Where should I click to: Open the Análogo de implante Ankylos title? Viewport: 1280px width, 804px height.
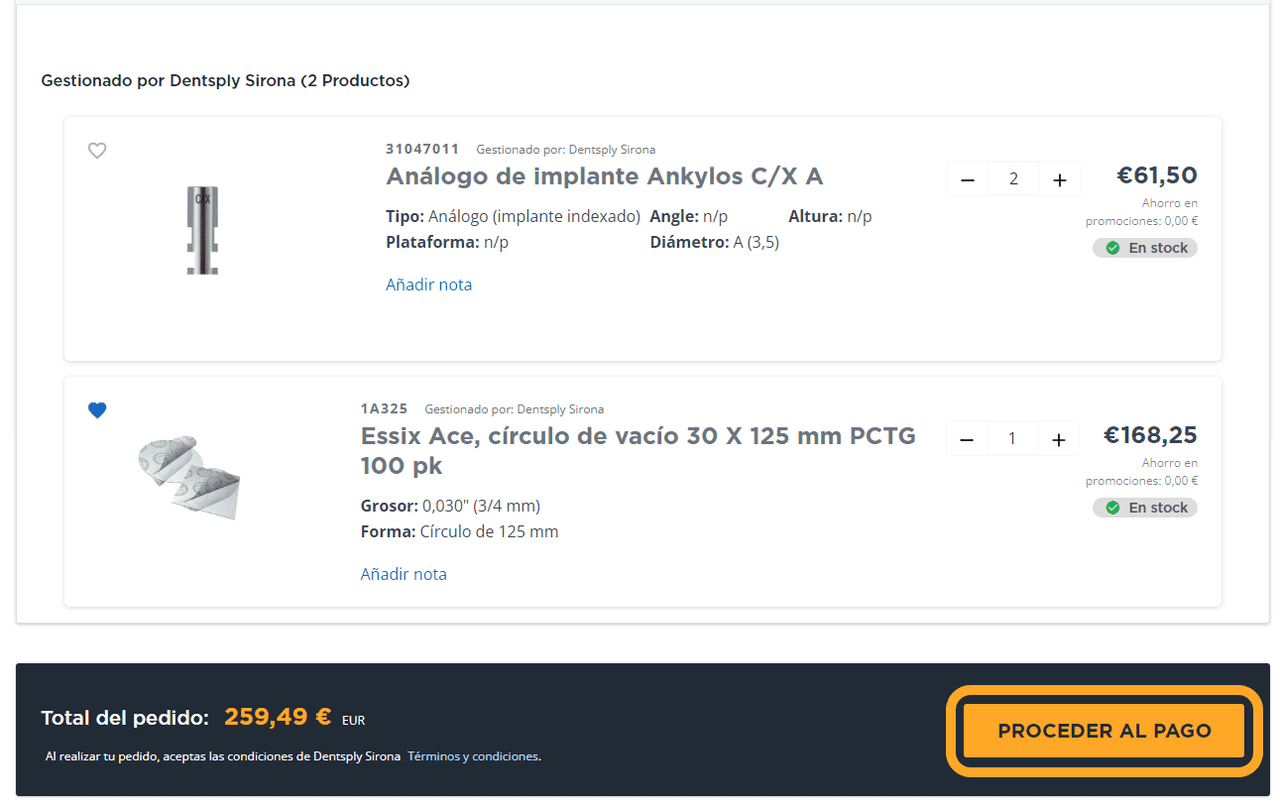[604, 177]
